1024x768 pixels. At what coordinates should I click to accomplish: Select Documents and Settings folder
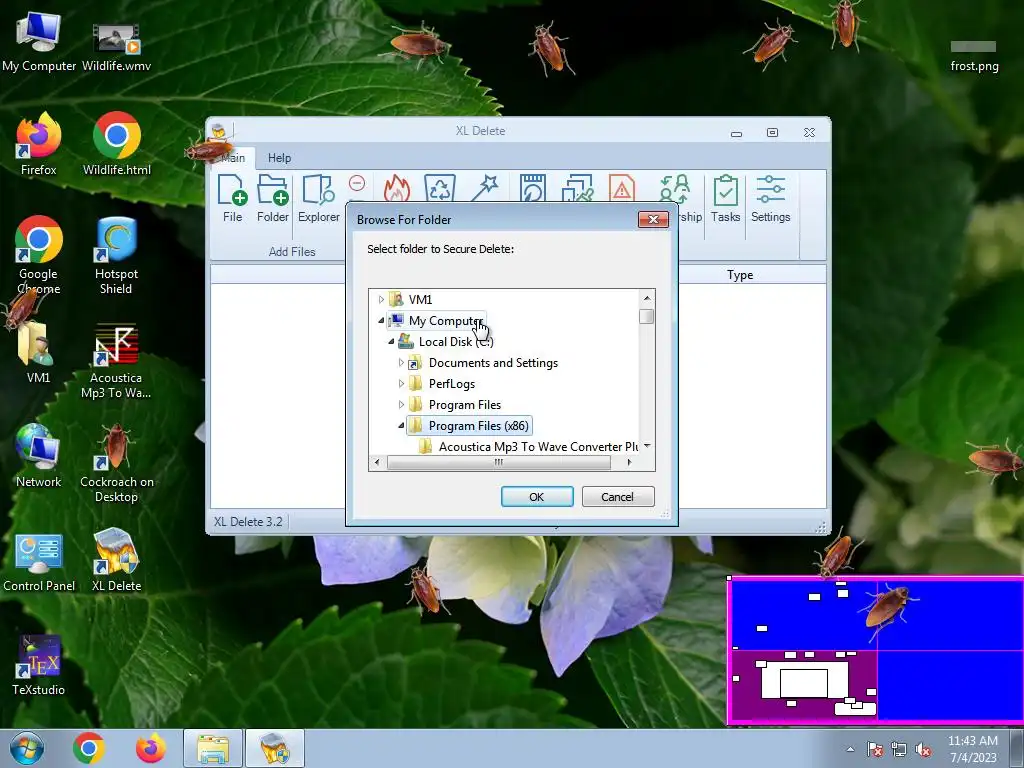(x=493, y=362)
